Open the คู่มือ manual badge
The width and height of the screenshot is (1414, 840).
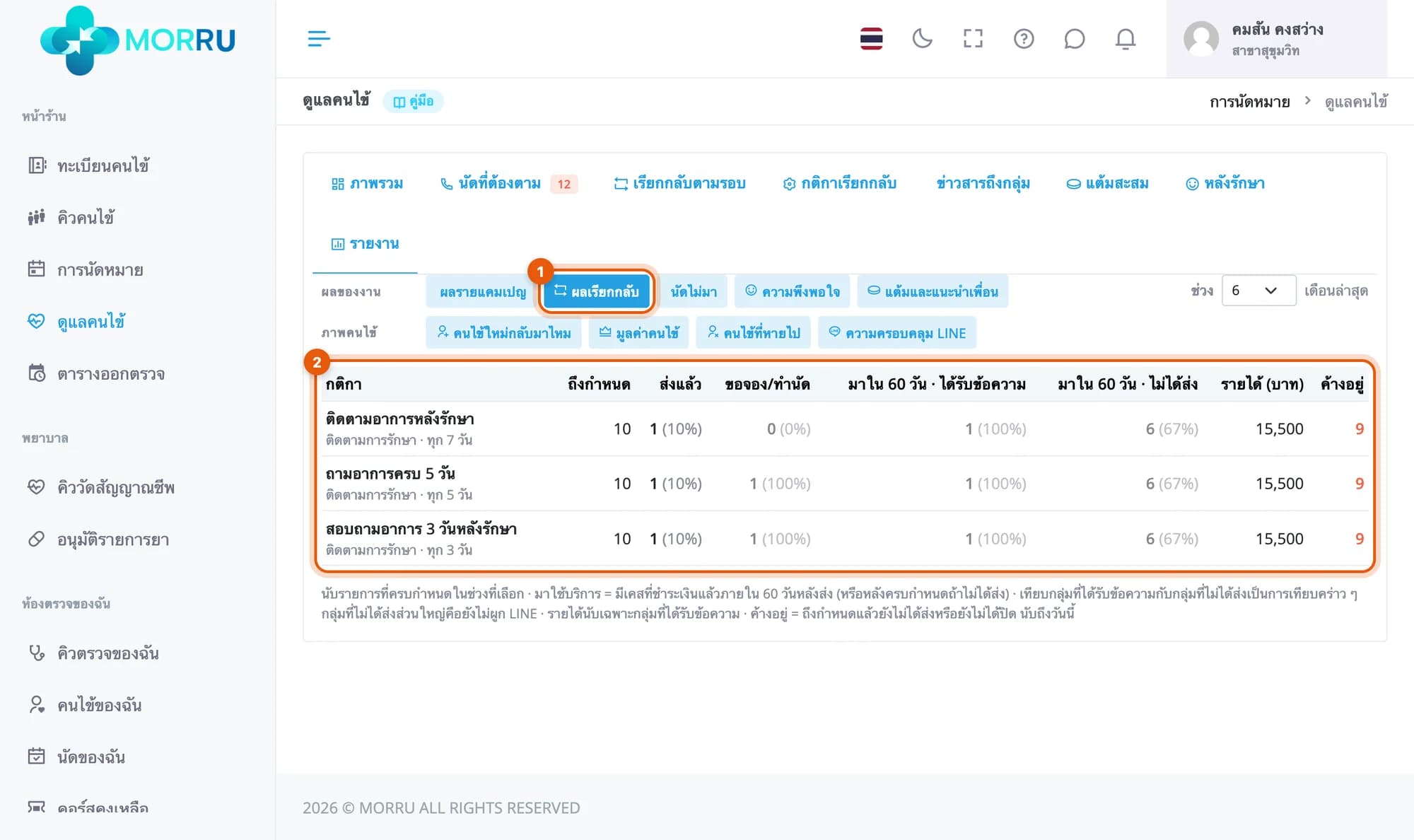[x=414, y=101]
